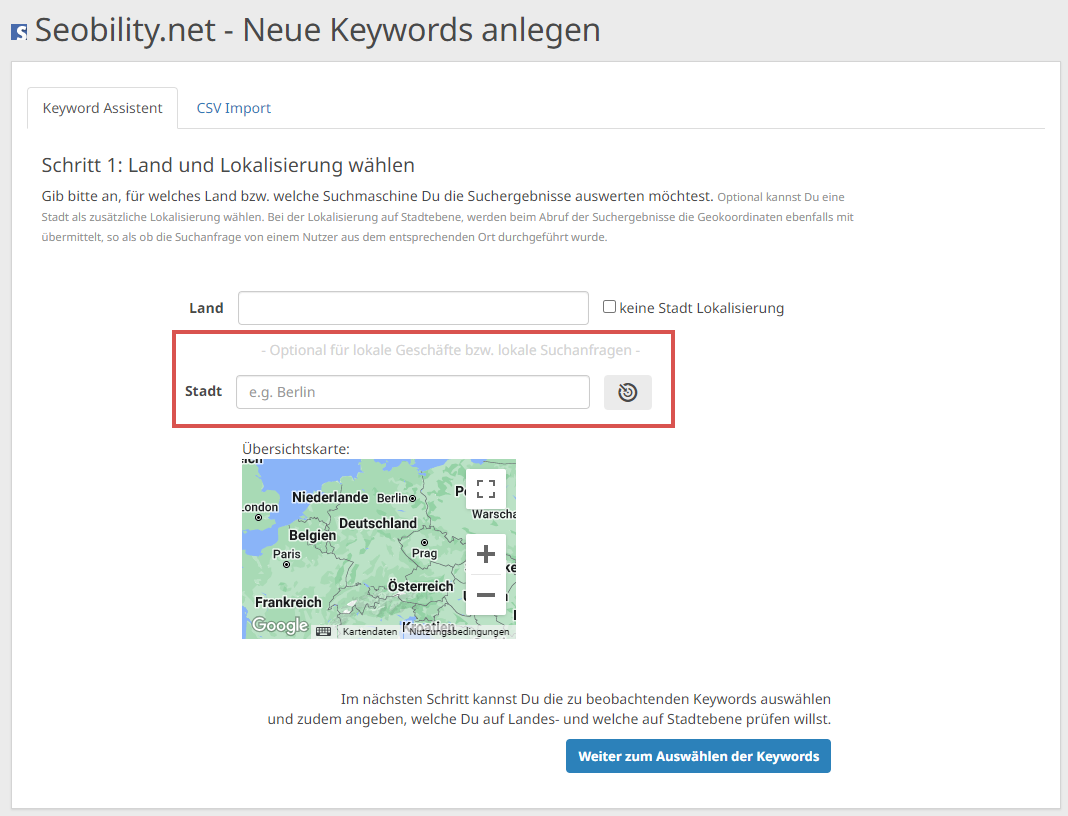This screenshot has height=816, width=1068.
Task: Click Belgien label on map
Action: click(313, 535)
